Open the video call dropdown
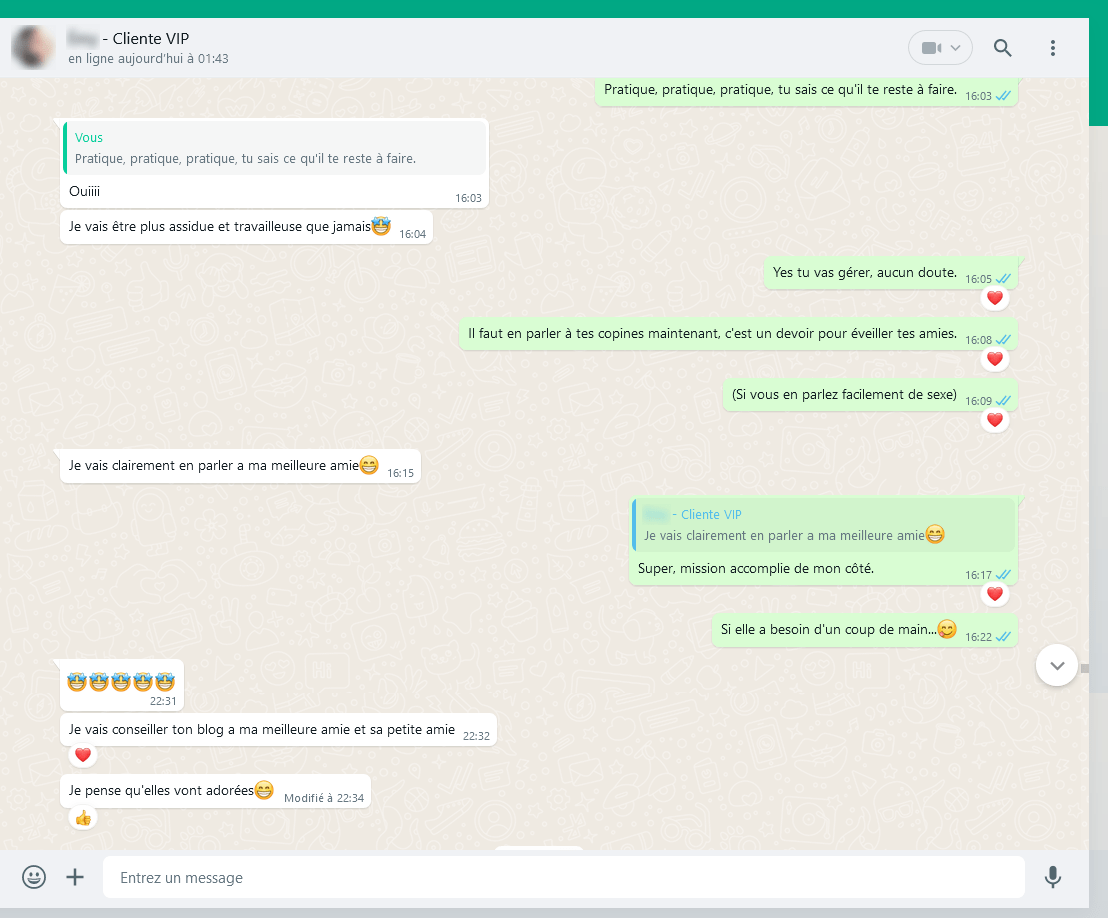1108x918 pixels. point(940,48)
